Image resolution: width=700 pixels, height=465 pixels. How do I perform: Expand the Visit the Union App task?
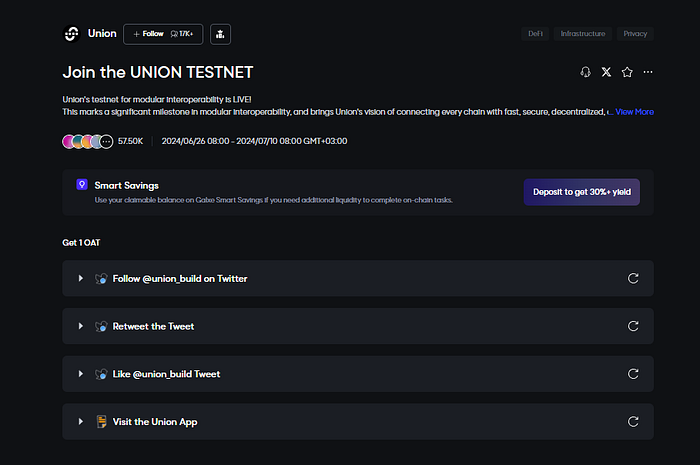coord(81,422)
